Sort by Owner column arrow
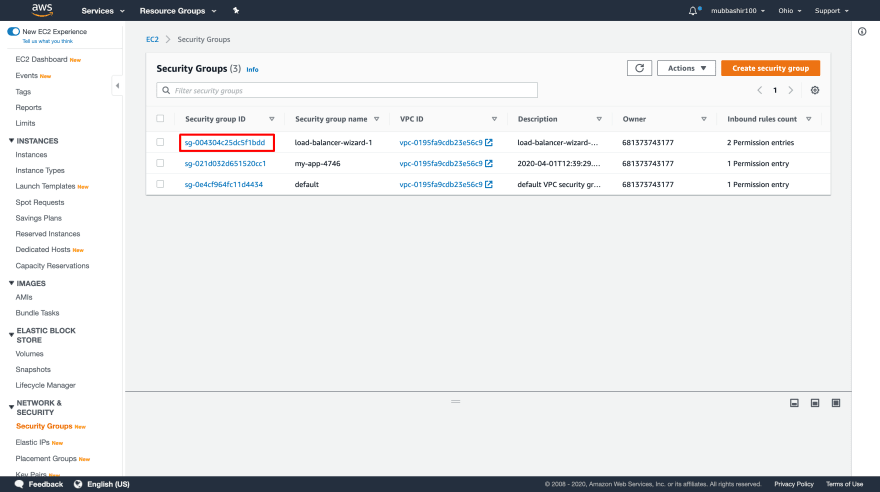880x492 pixels. coord(704,119)
